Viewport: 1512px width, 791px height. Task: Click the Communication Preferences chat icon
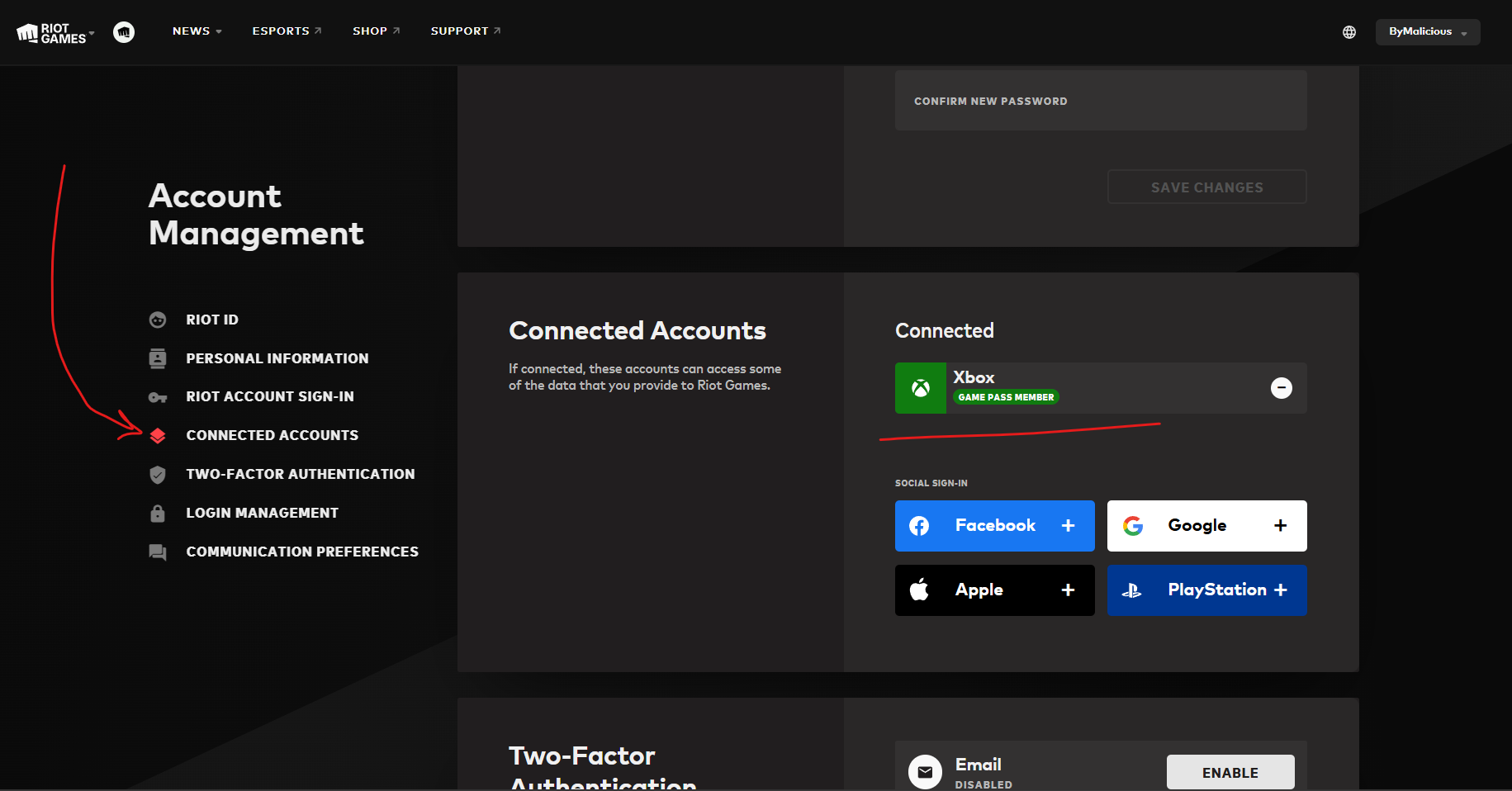point(158,552)
